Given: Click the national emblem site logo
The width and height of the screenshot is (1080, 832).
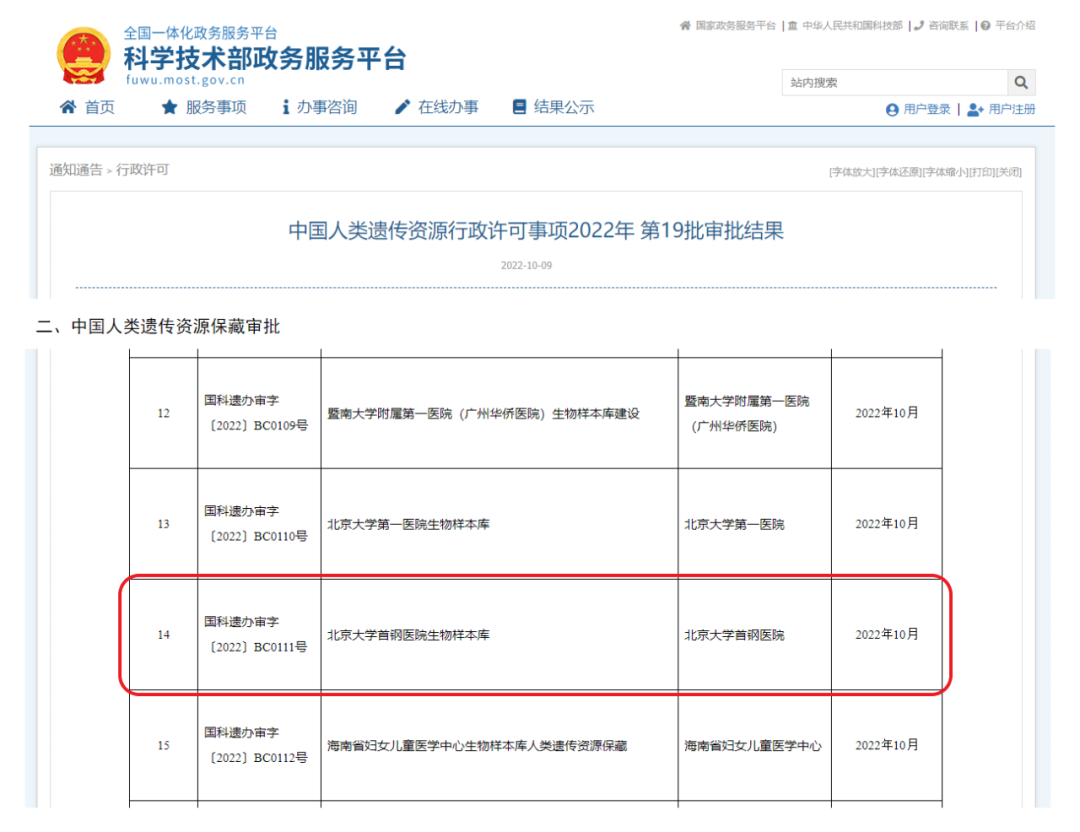Looking at the screenshot, I should pos(82,55).
